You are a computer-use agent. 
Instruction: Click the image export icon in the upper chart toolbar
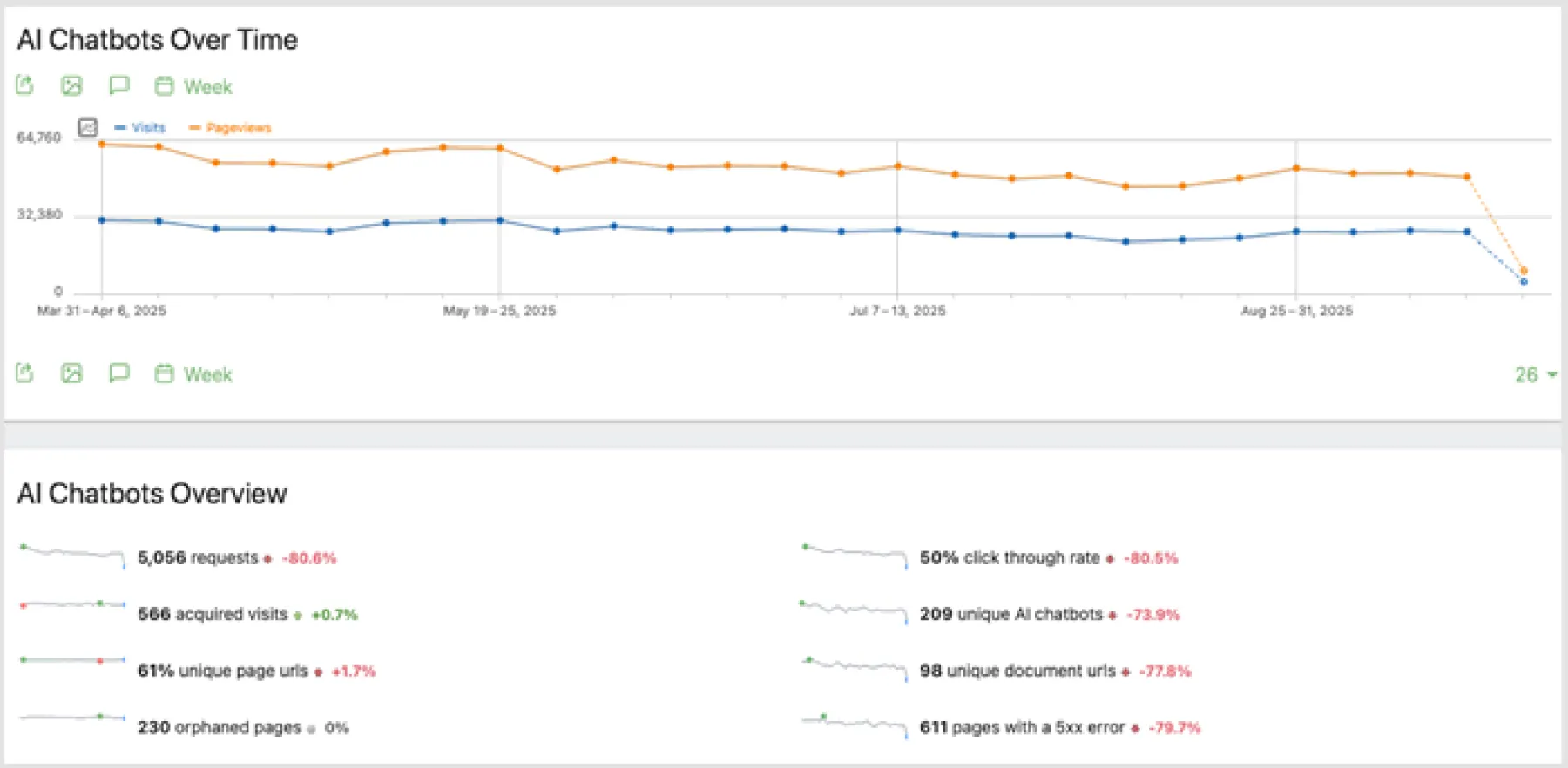point(71,85)
